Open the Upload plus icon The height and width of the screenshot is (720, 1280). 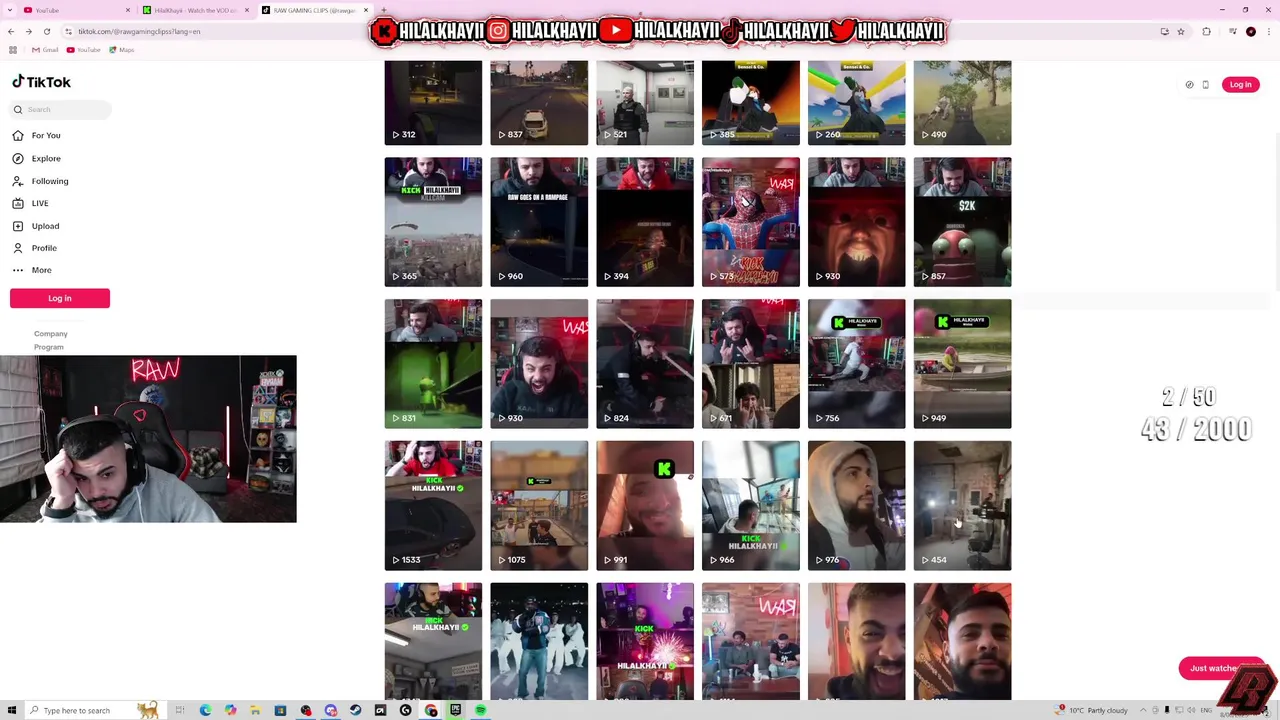point(18,226)
